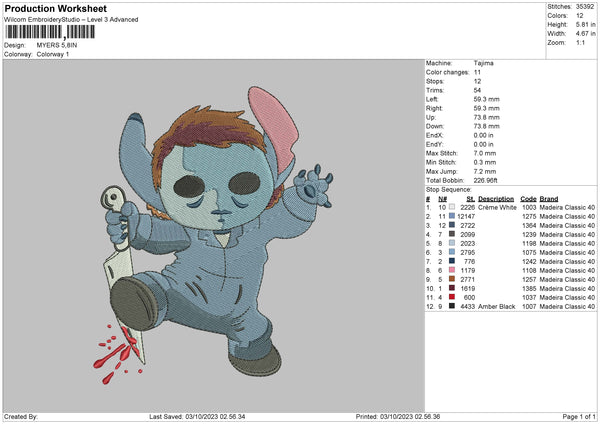The image size is (600, 424).
Task: Select the color swatch in the code 1198 row
Action: pyautogui.click(x=452, y=243)
